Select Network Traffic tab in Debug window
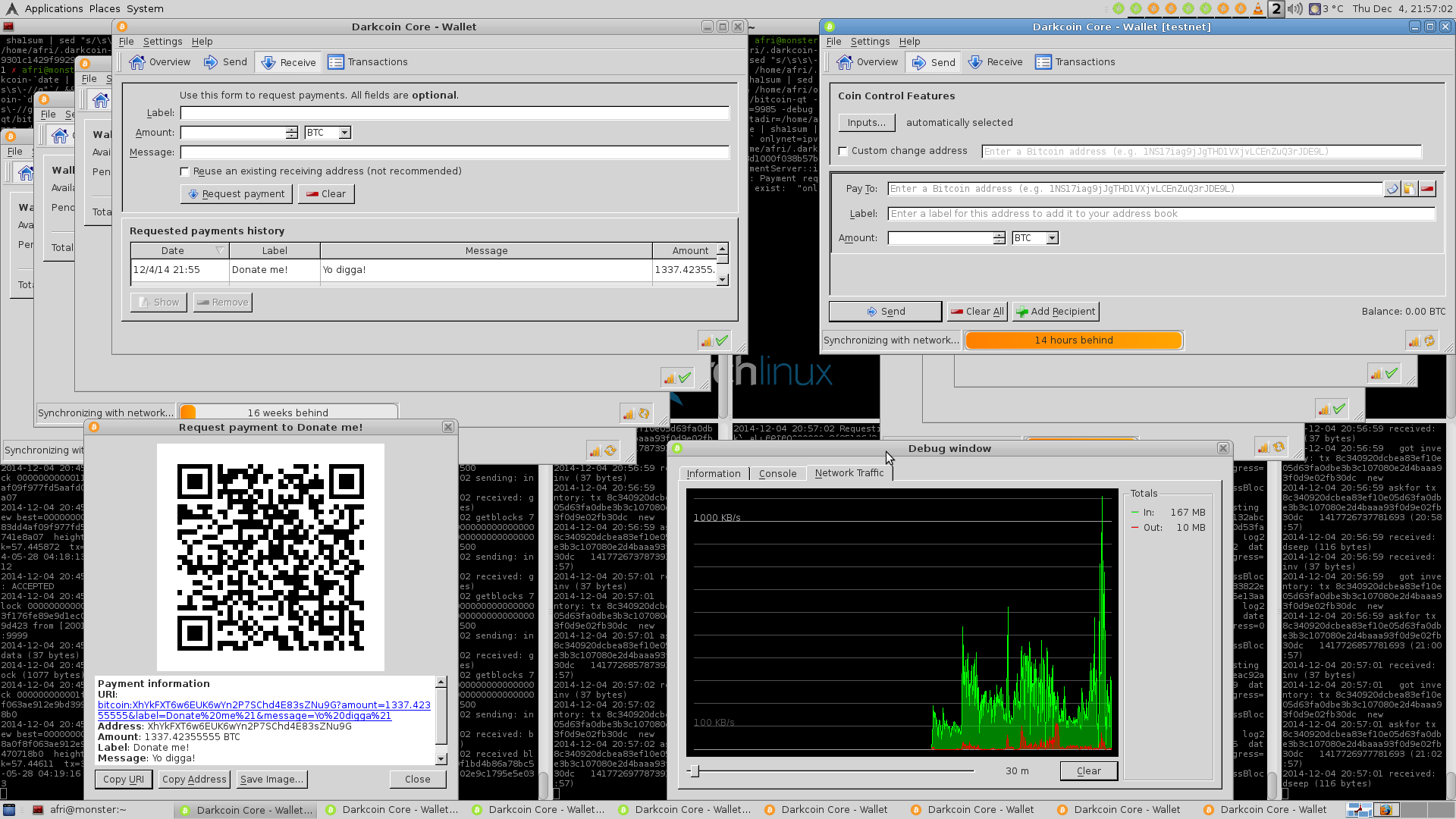Viewport: 1456px width, 819px height. point(849,473)
